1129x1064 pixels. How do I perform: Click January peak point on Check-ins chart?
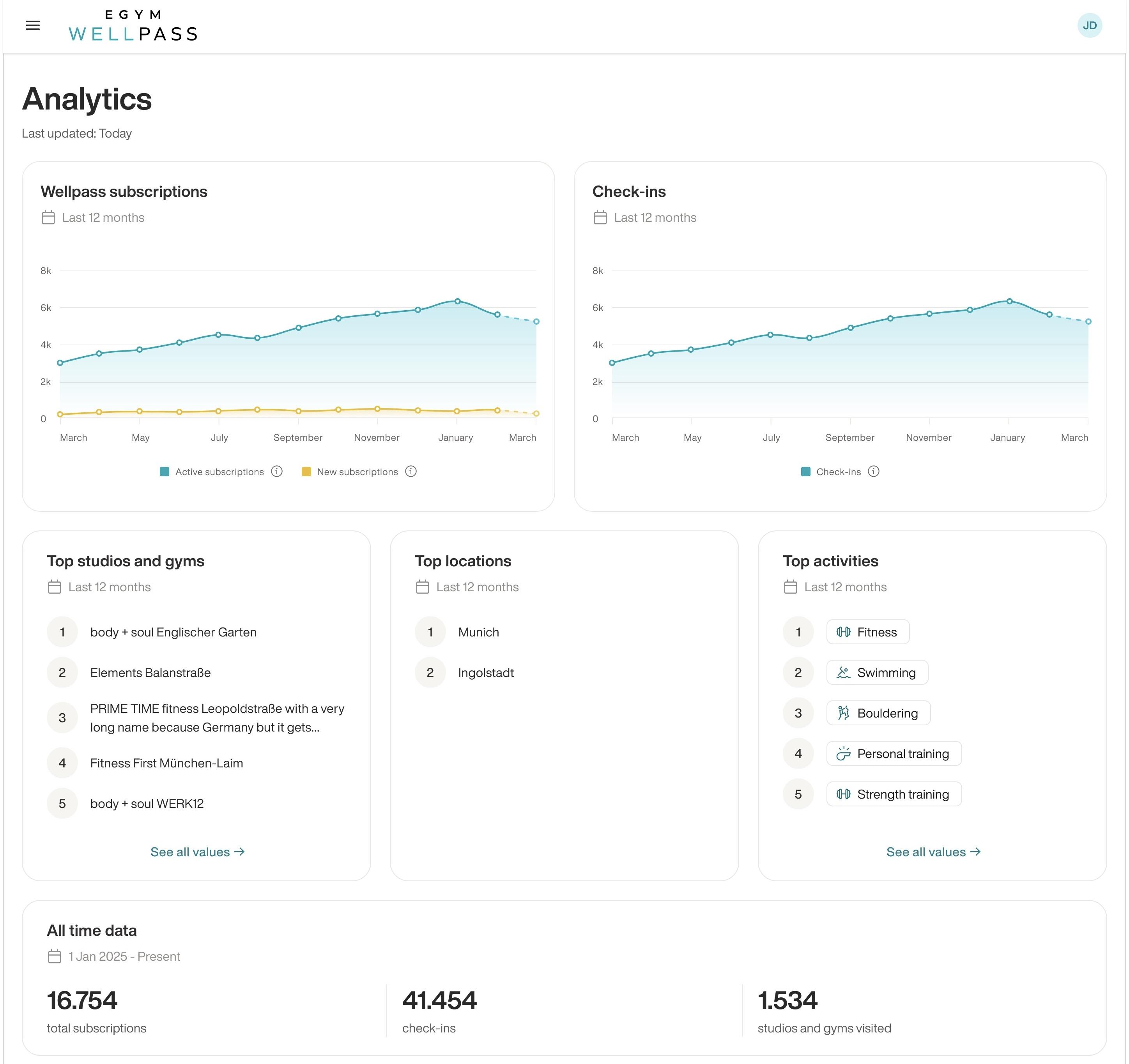[x=1009, y=302]
